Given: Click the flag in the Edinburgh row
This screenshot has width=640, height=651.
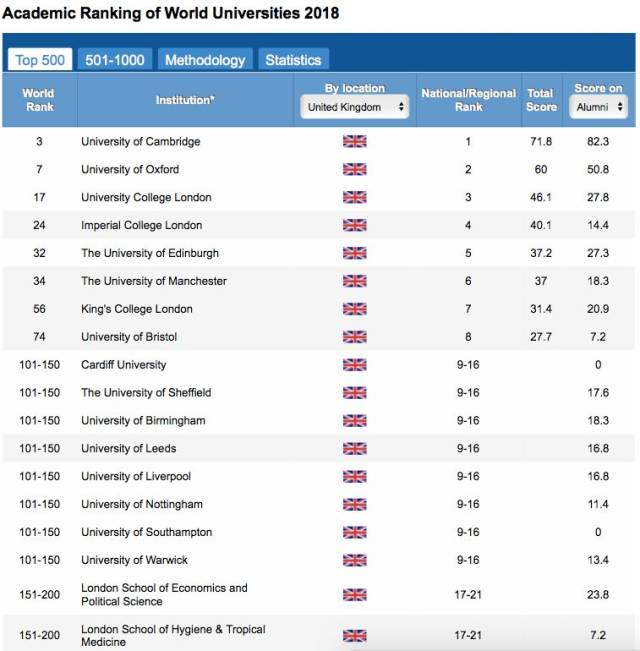Looking at the screenshot, I should point(355,253).
